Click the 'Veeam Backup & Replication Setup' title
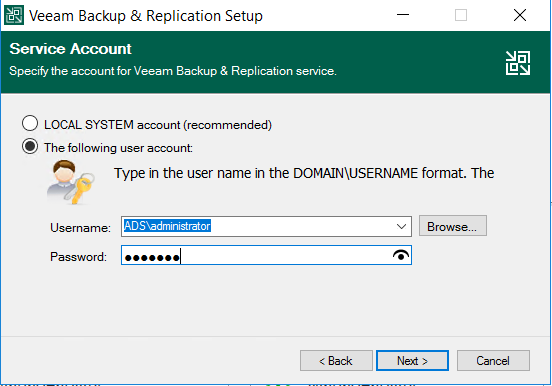Viewport: 552px width, 386px height. point(146,16)
